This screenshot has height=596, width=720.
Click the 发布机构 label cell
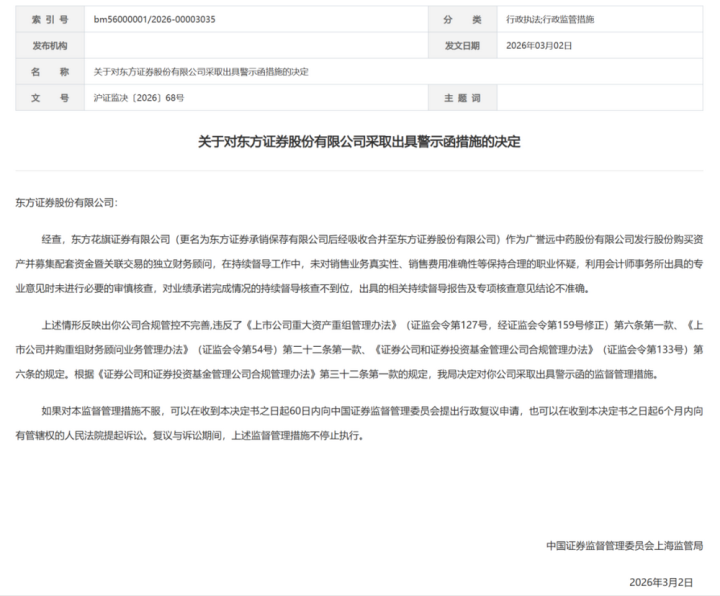point(50,45)
